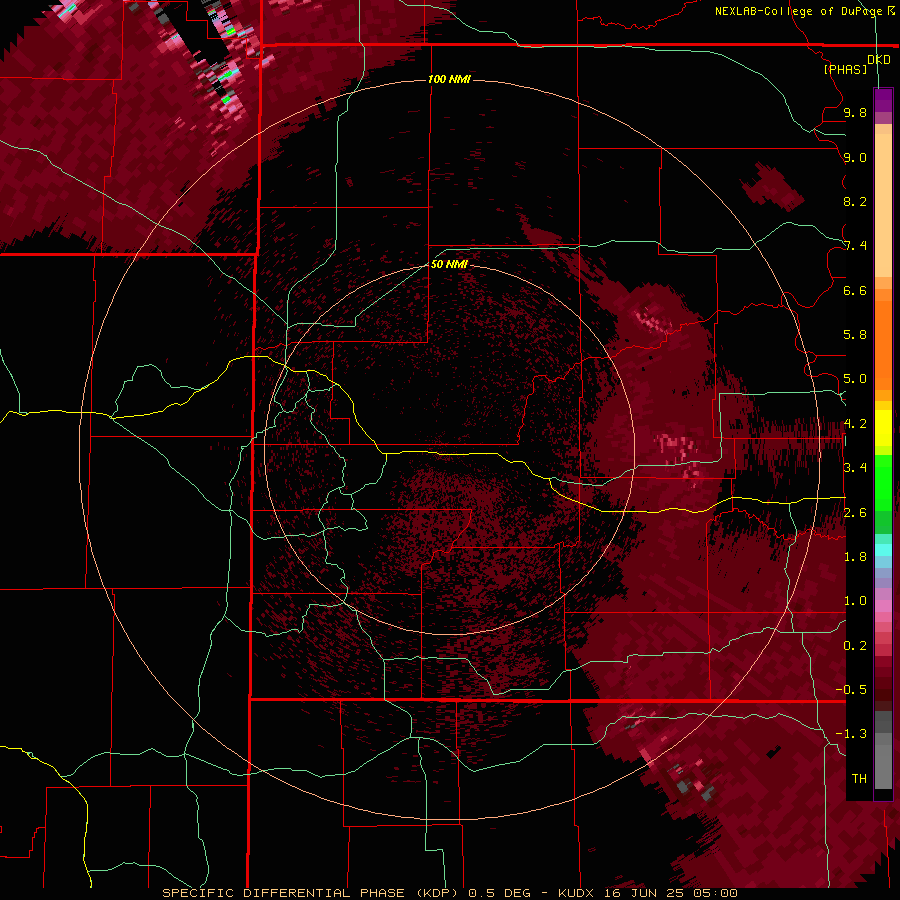Click the 7.4 value on color scale
Viewport: 900px width, 900px height.
(x=855, y=246)
